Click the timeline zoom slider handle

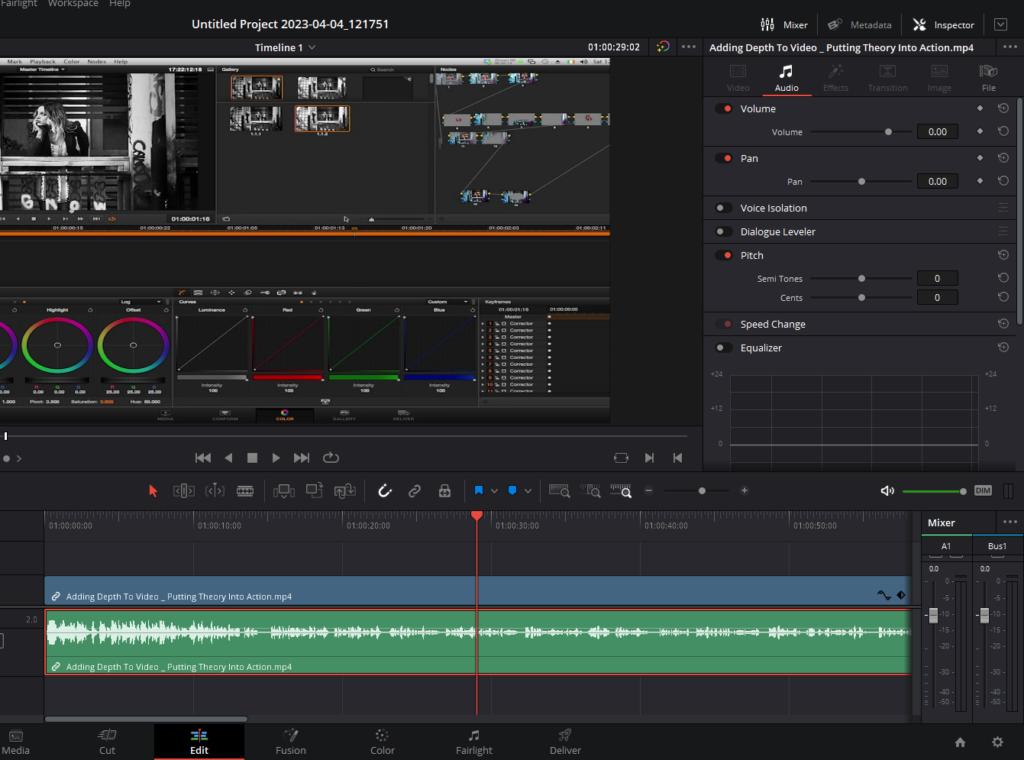click(x=702, y=491)
